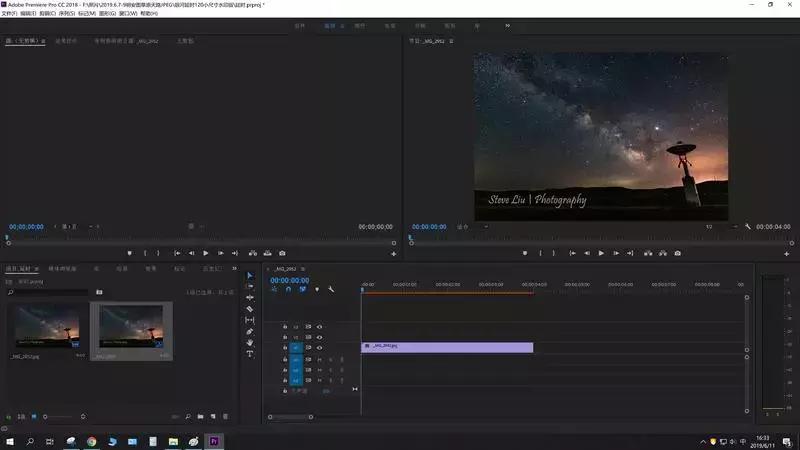800x450 pixels.
Task: Select the _MG_2952.jpg clip on timeline
Action: click(x=446, y=347)
